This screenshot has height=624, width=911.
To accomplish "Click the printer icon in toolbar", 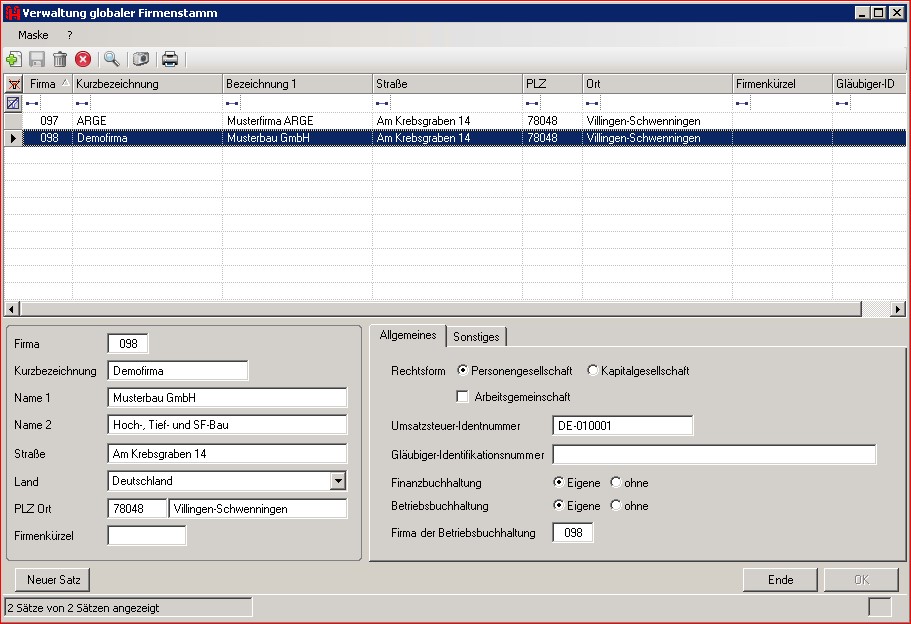I will click(170, 59).
